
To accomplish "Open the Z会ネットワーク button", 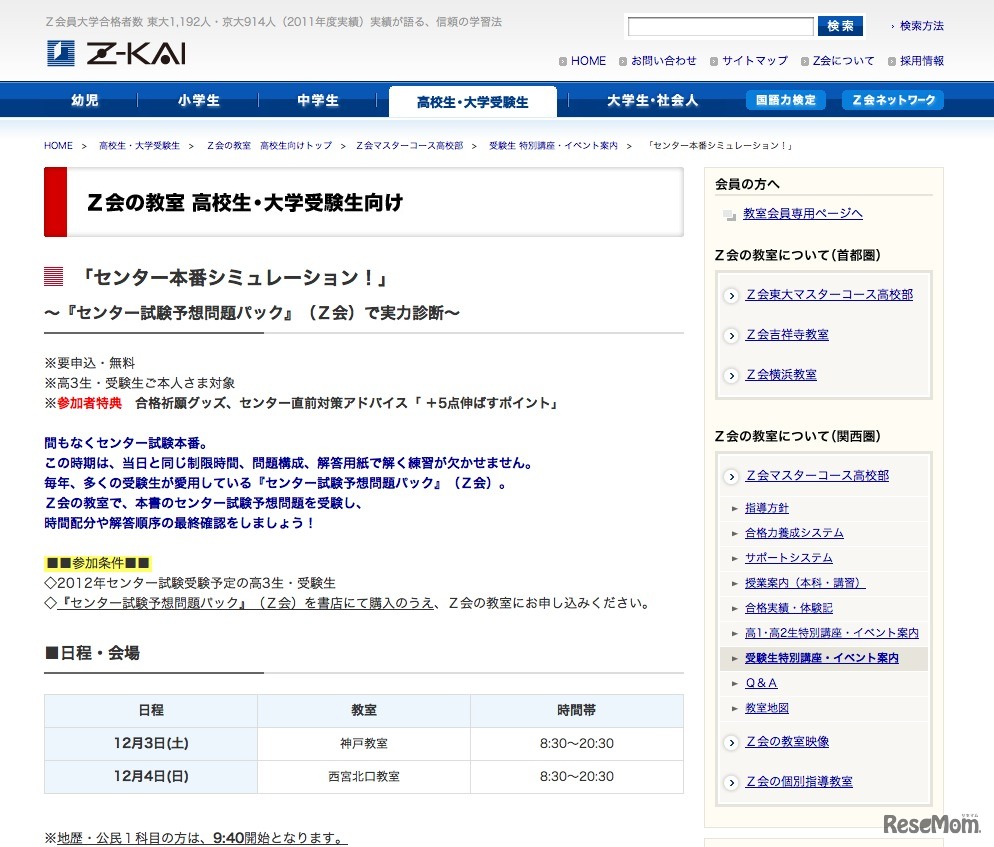I will [893, 100].
